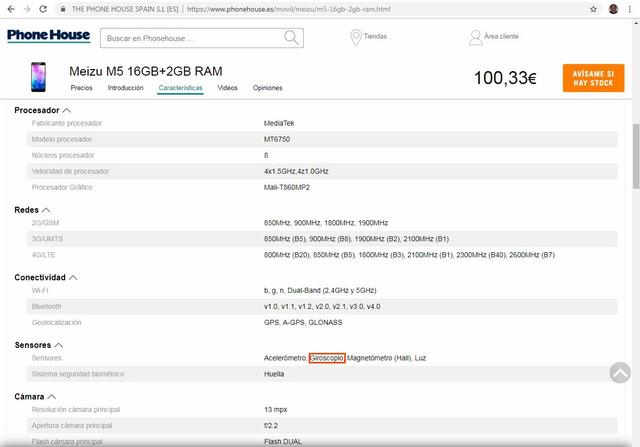The image size is (640, 447).
Task: Bookmark this page with the star icon
Action: [593, 9]
